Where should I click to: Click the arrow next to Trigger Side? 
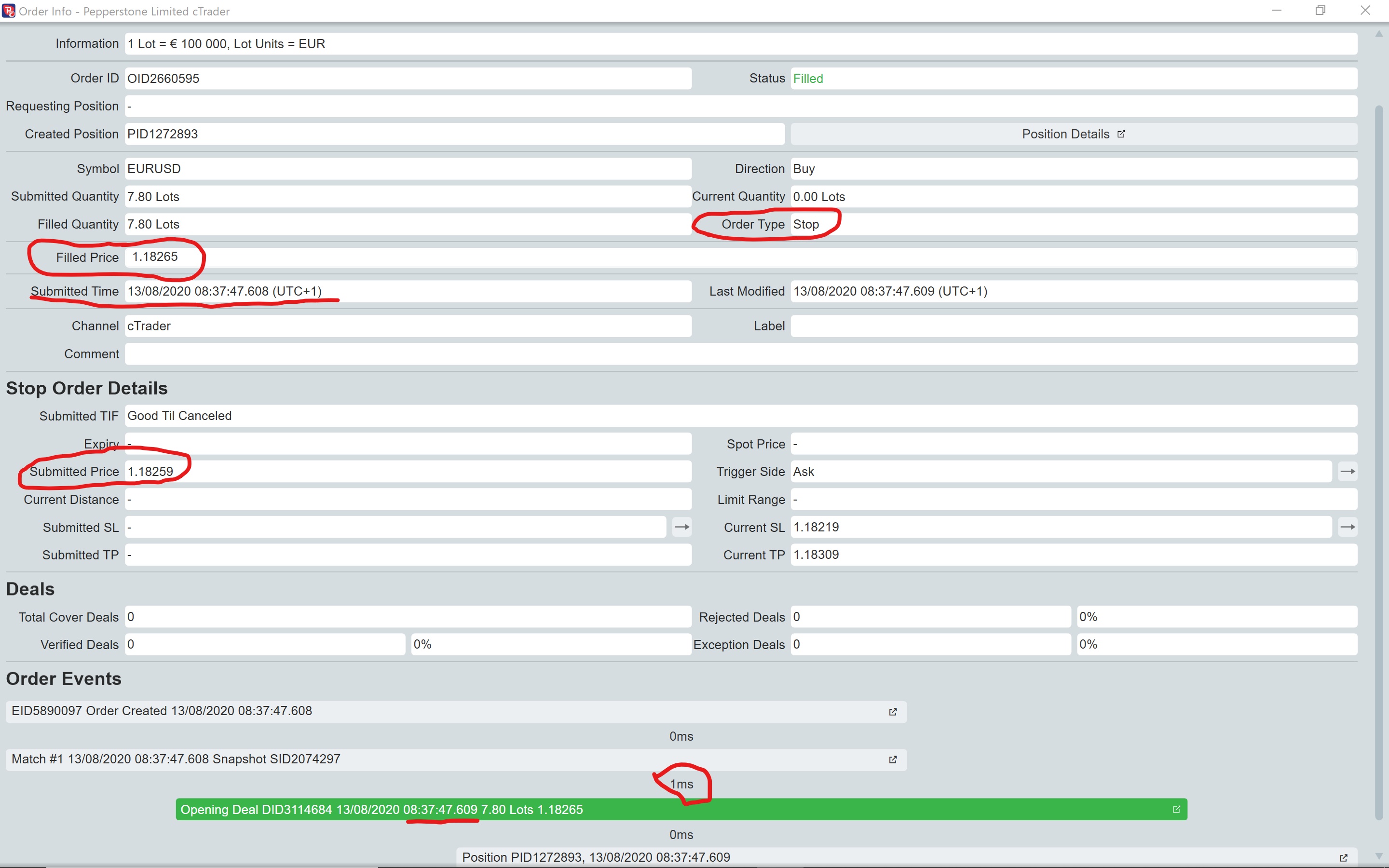pyautogui.click(x=1347, y=471)
